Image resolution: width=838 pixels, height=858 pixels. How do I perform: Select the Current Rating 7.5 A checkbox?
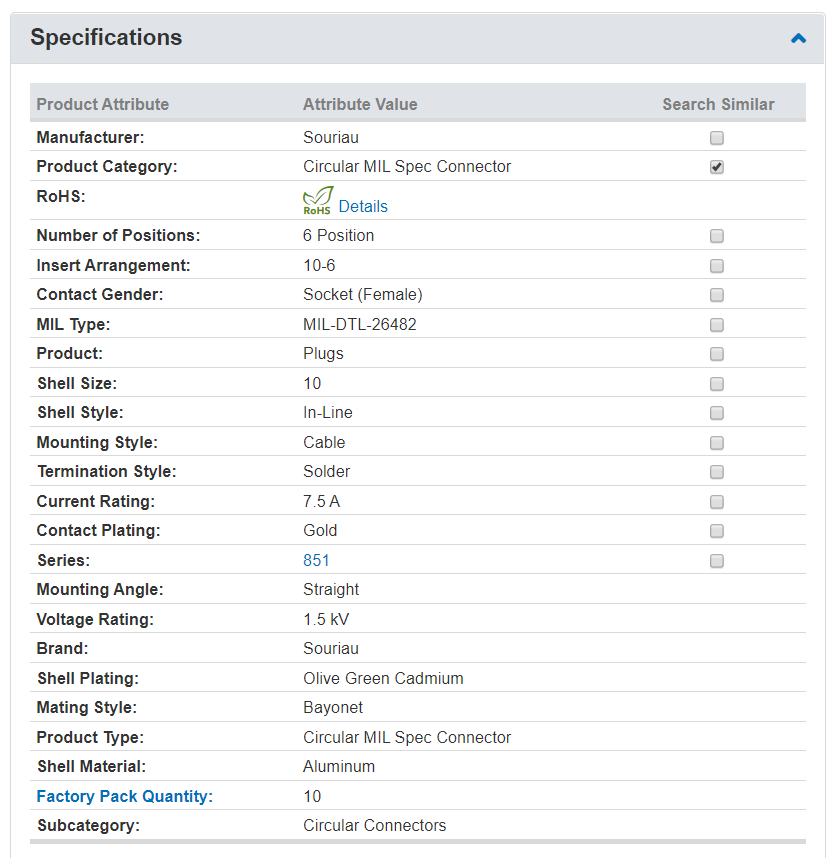716,502
